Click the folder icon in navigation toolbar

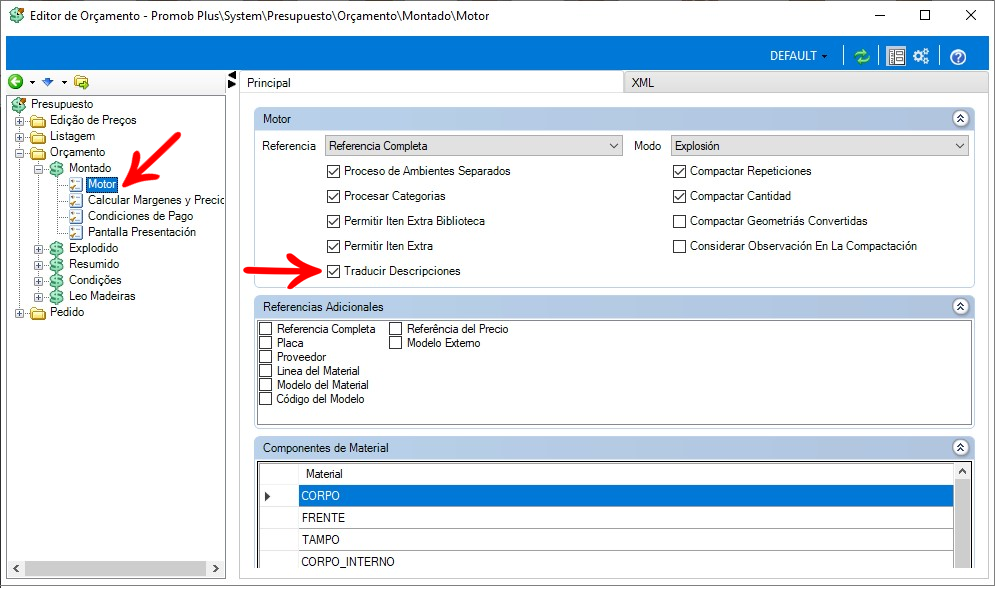81,82
